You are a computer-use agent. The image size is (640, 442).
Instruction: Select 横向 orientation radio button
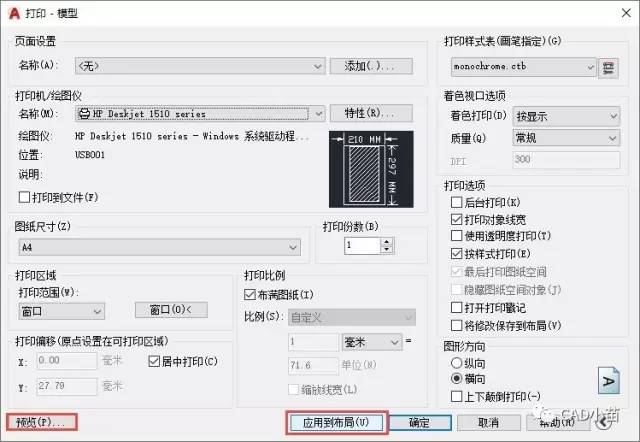(456, 379)
